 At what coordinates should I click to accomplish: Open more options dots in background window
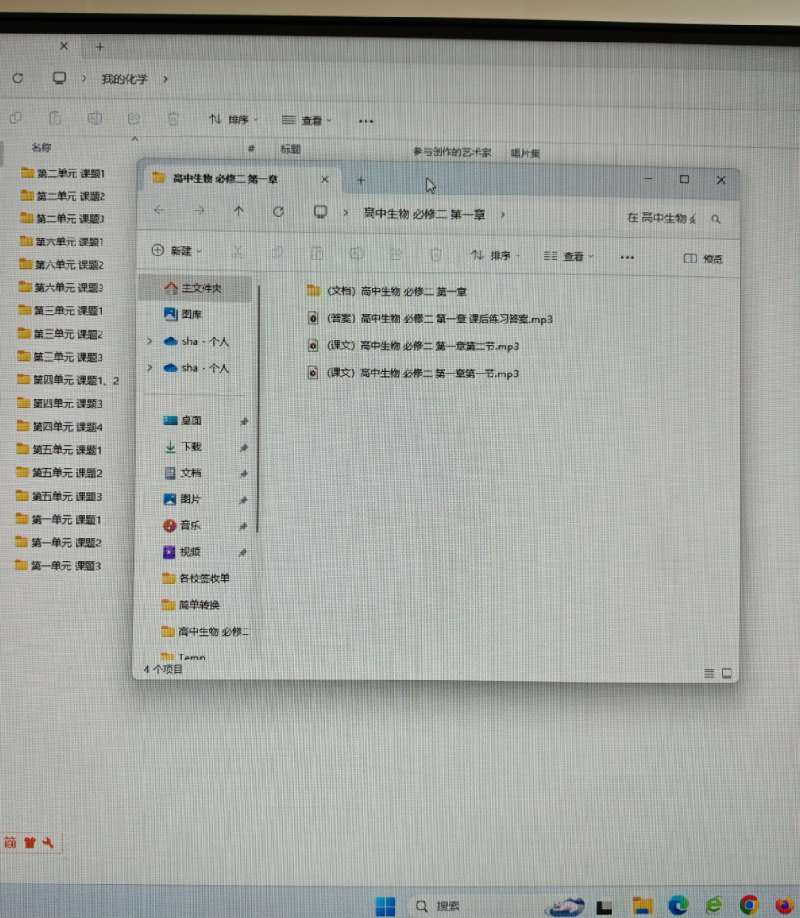[x=366, y=121]
